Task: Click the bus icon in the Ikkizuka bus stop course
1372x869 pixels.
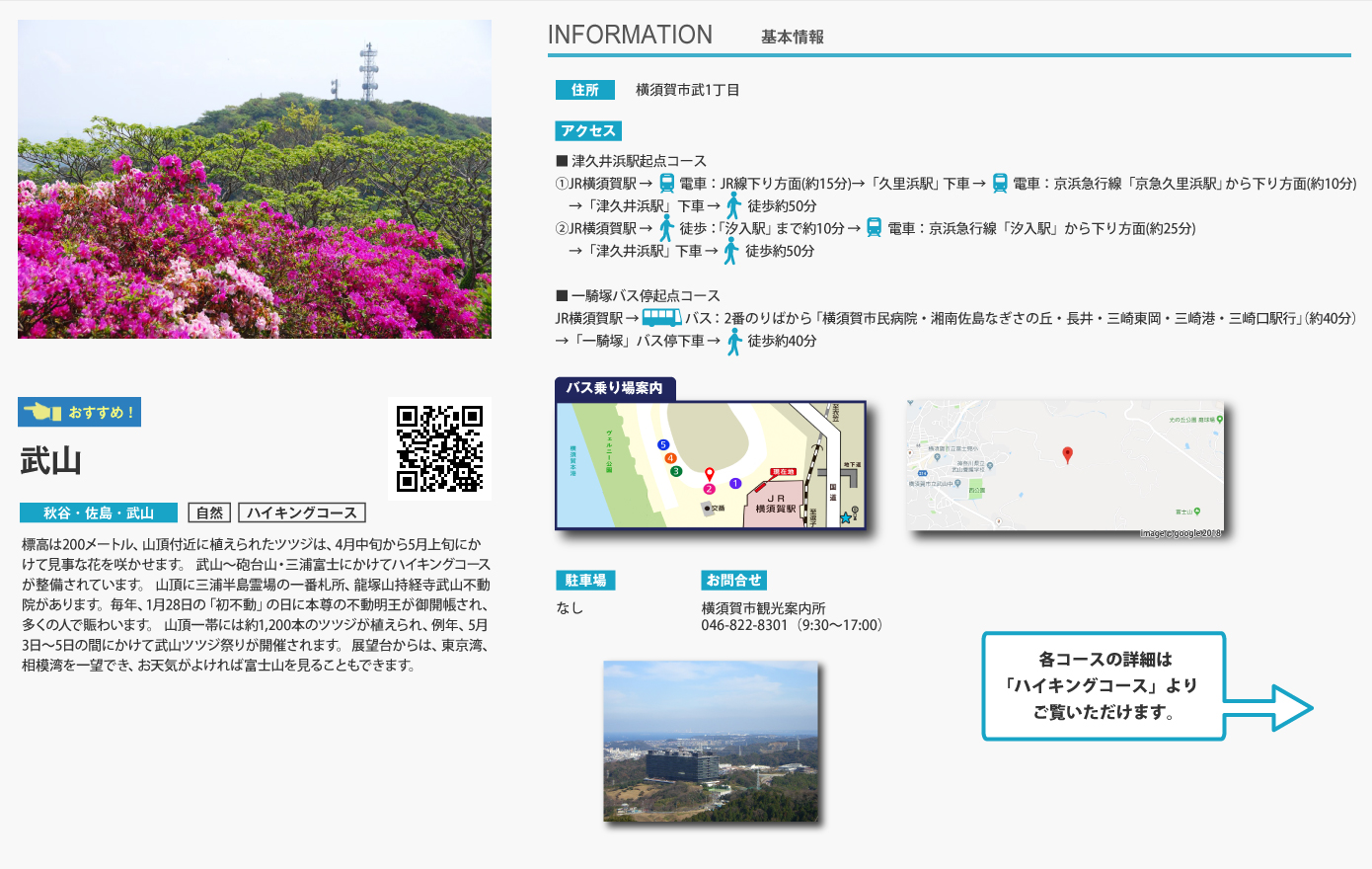Action: click(661, 318)
